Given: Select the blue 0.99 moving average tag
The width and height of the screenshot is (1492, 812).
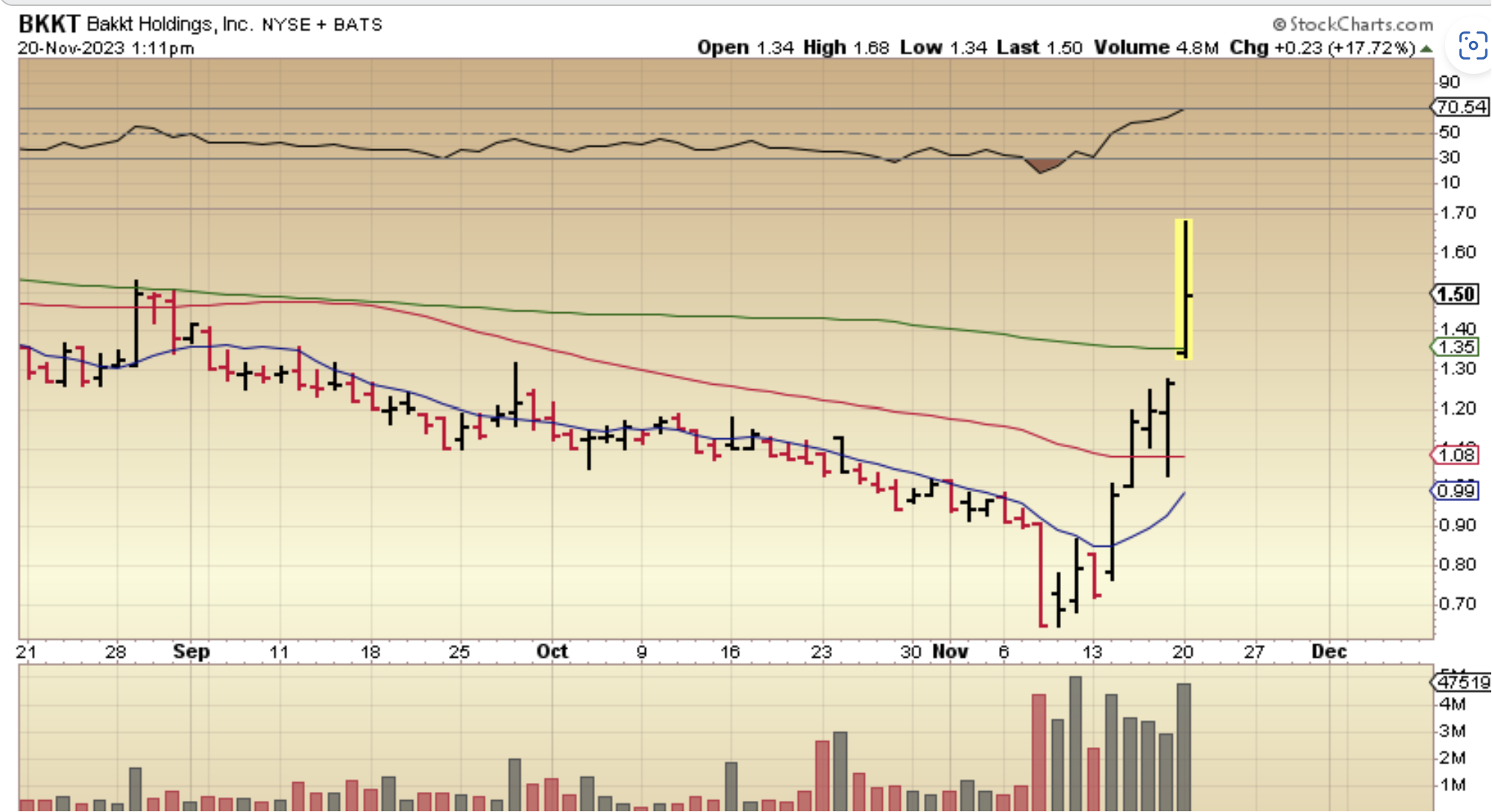Looking at the screenshot, I should (x=1455, y=491).
